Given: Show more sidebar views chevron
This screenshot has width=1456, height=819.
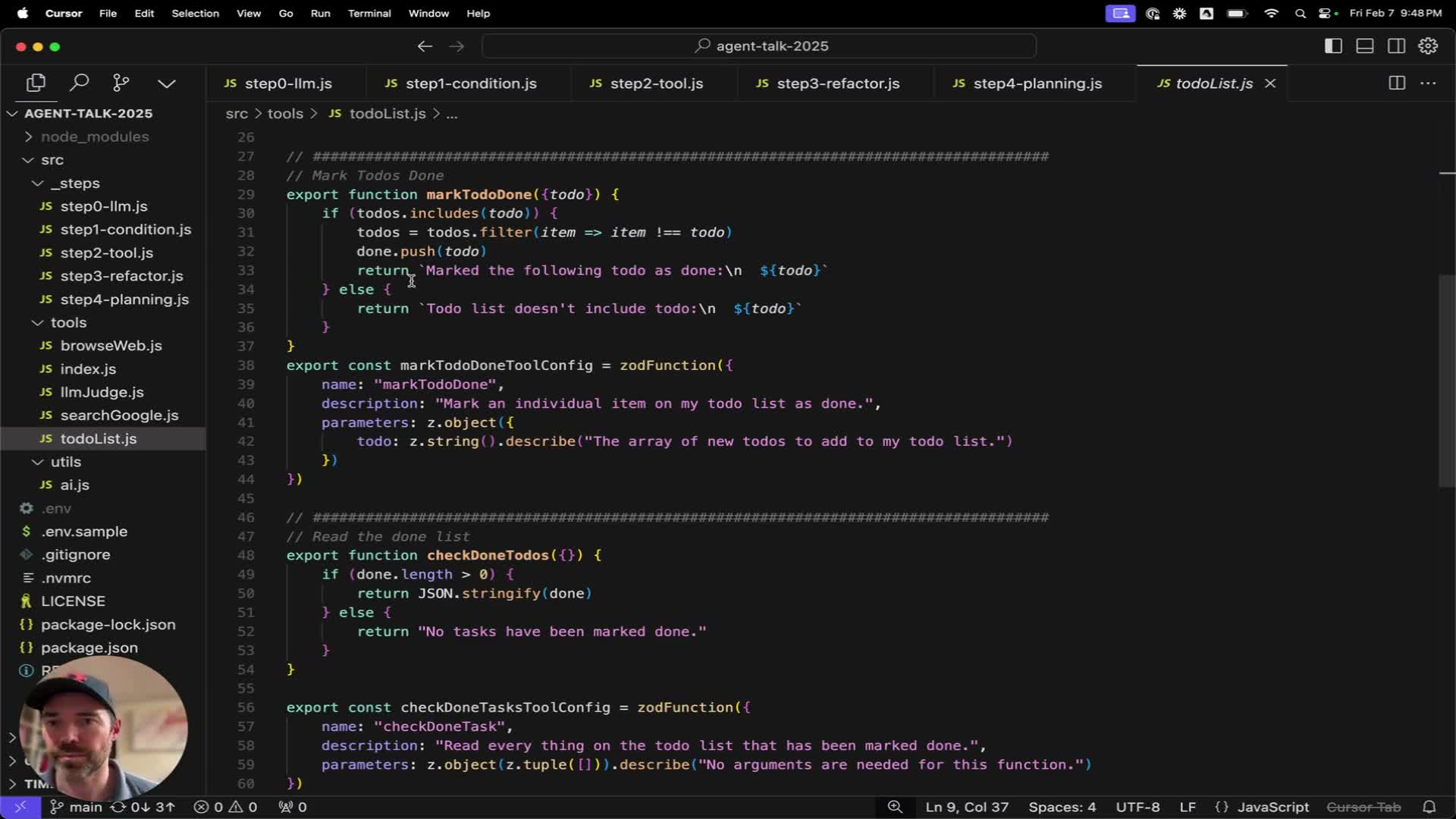Looking at the screenshot, I should (x=167, y=83).
